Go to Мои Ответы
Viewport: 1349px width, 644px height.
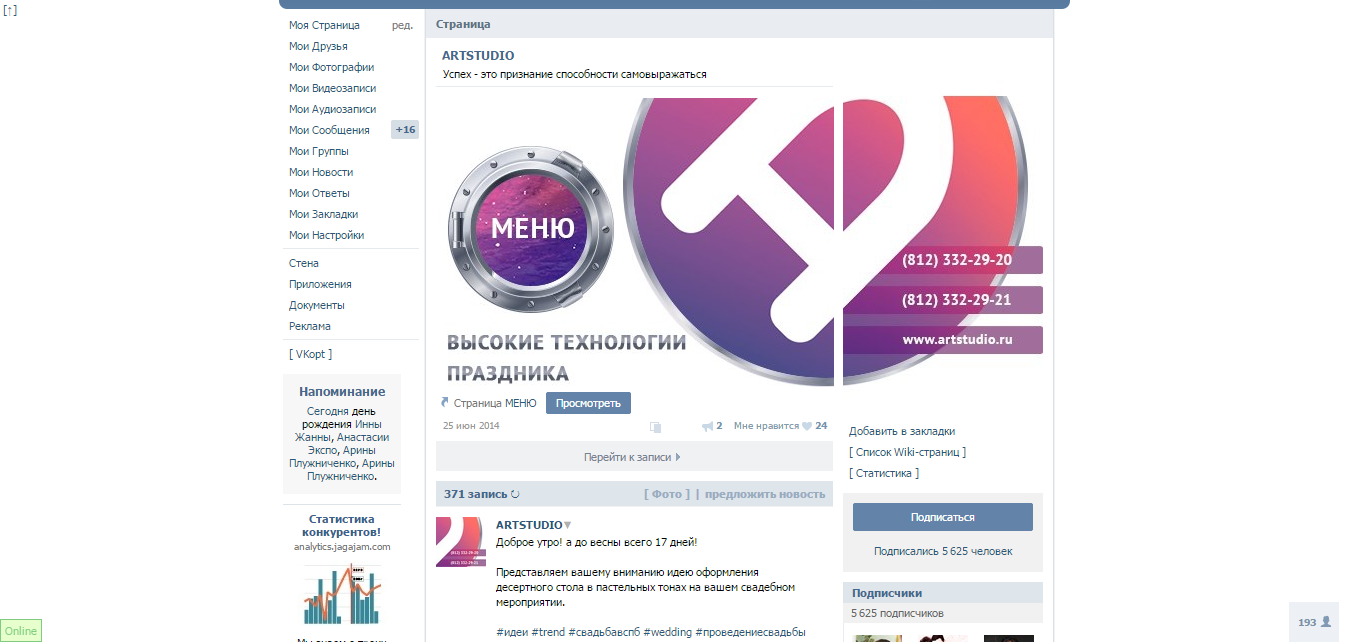[x=319, y=193]
